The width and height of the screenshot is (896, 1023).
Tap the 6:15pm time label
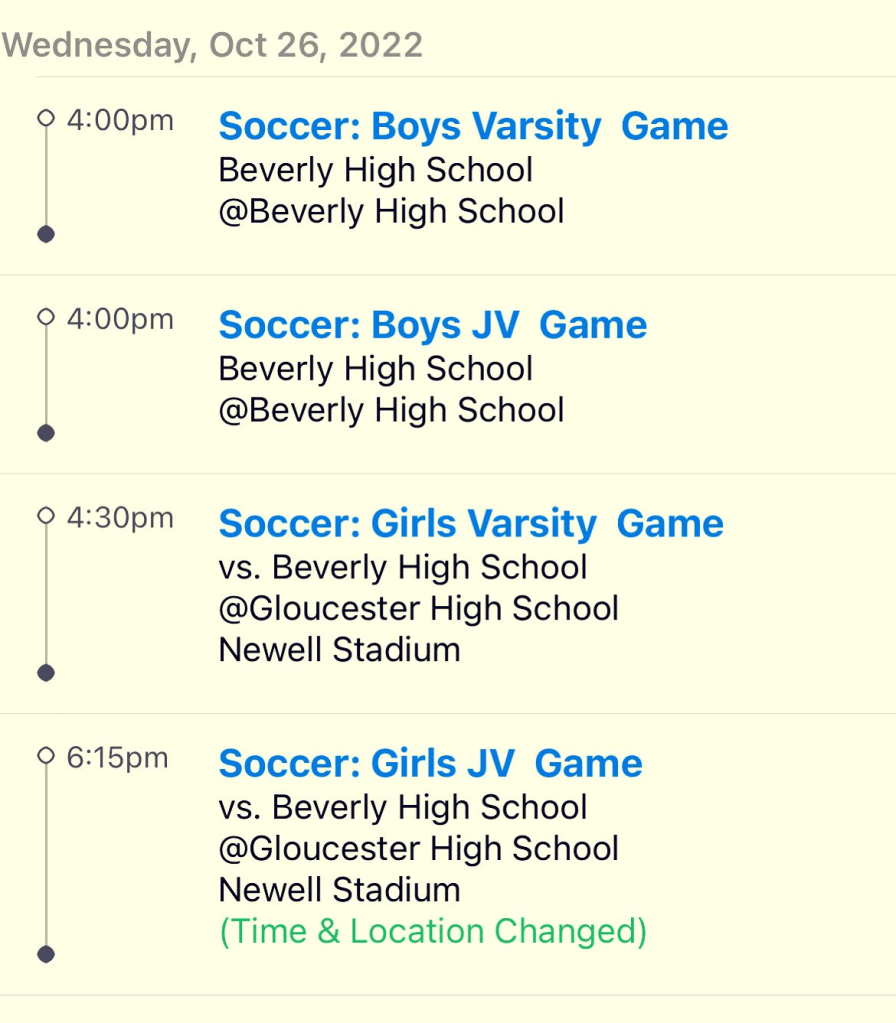pos(117,758)
